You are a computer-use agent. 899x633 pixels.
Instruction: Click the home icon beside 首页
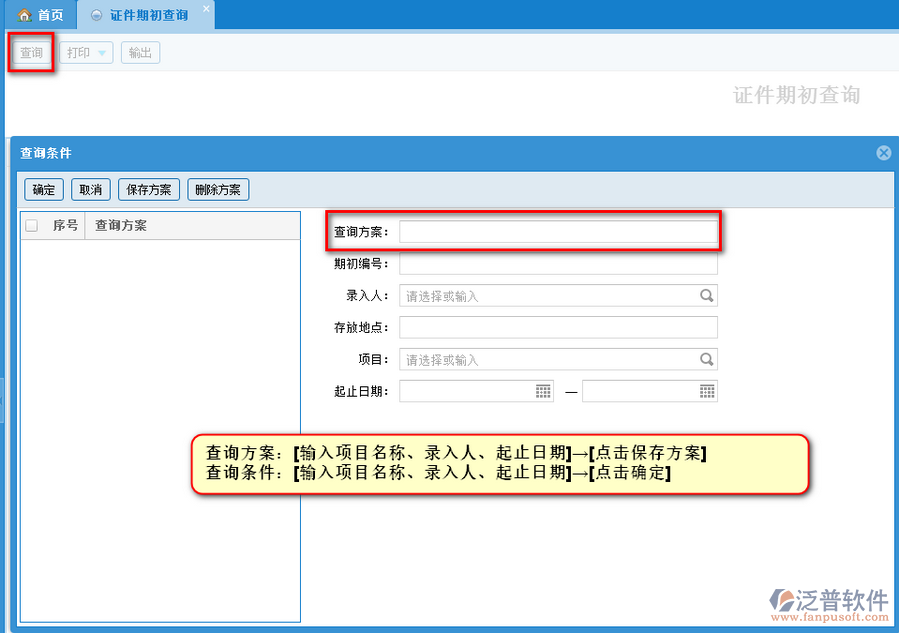pos(24,15)
